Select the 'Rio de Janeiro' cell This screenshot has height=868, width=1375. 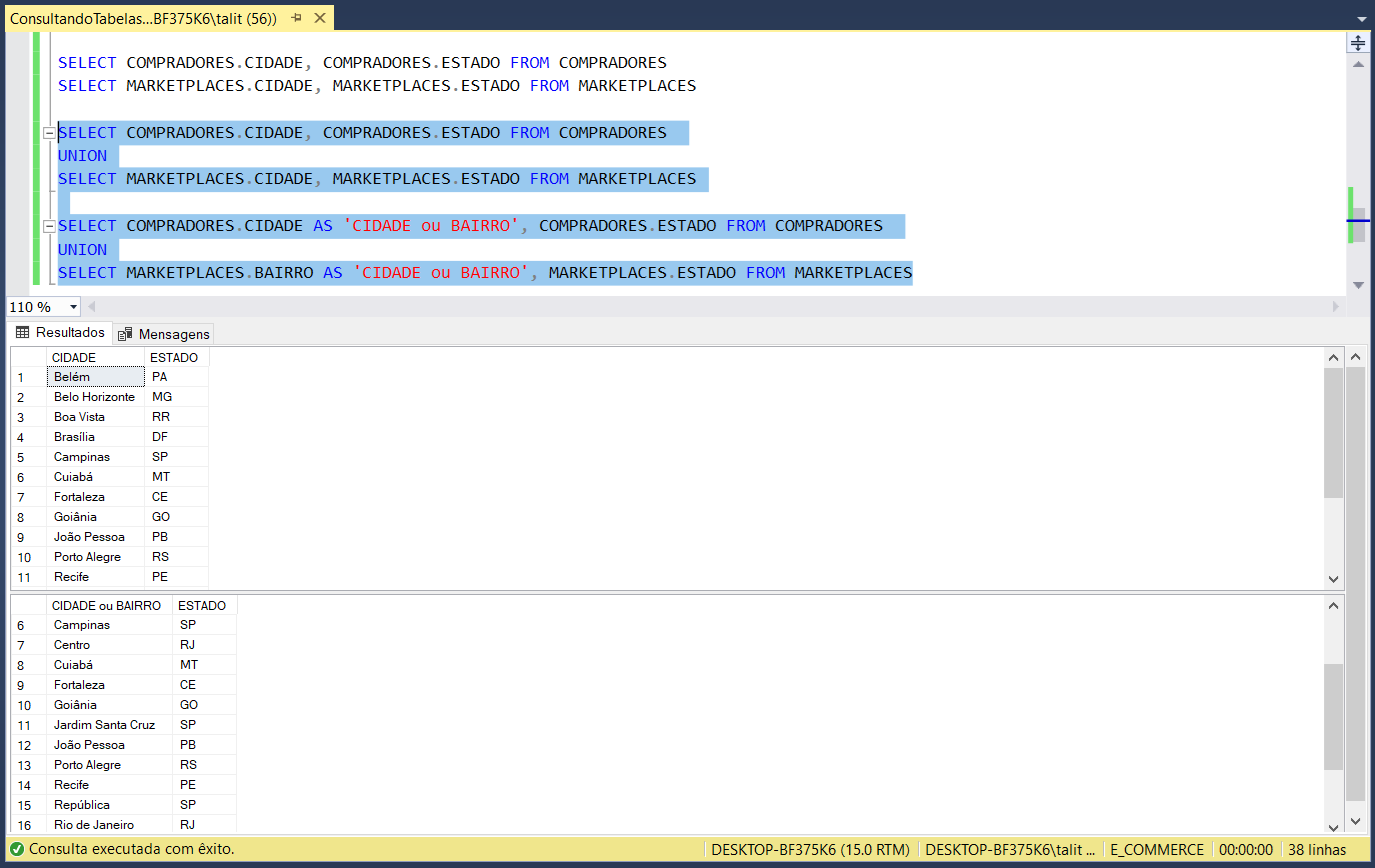point(109,825)
